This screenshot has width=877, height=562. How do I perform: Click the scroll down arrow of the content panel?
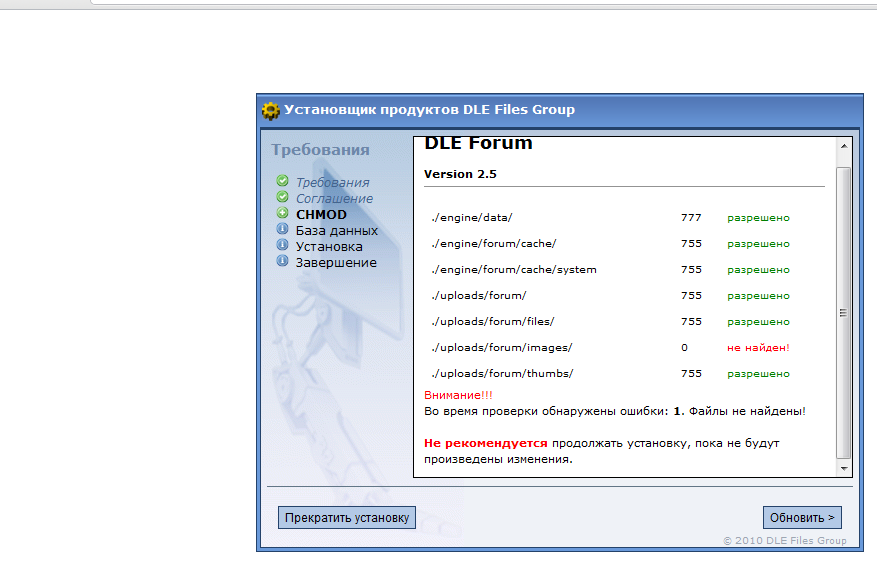[844, 469]
